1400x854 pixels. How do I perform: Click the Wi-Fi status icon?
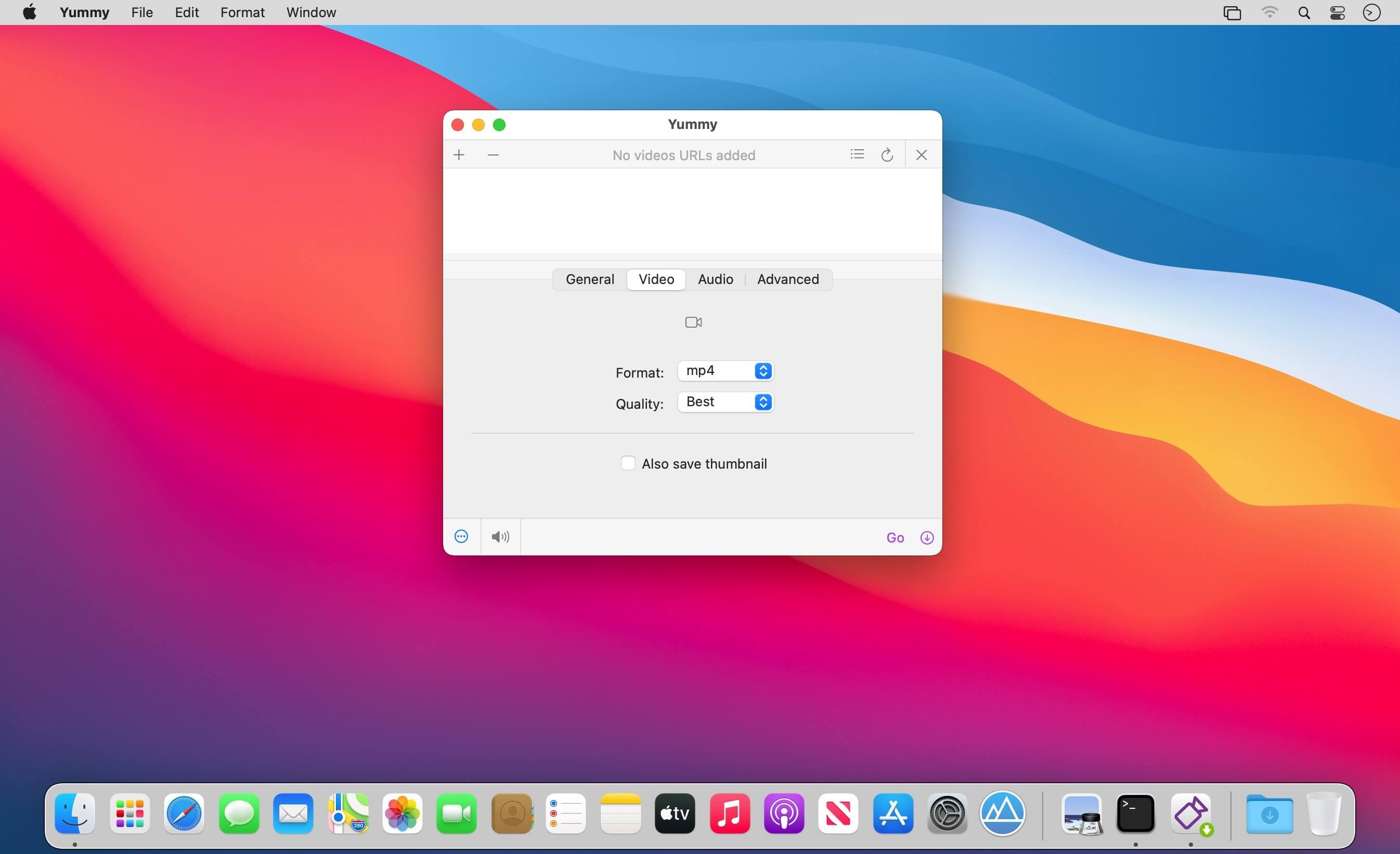pos(1269,12)
